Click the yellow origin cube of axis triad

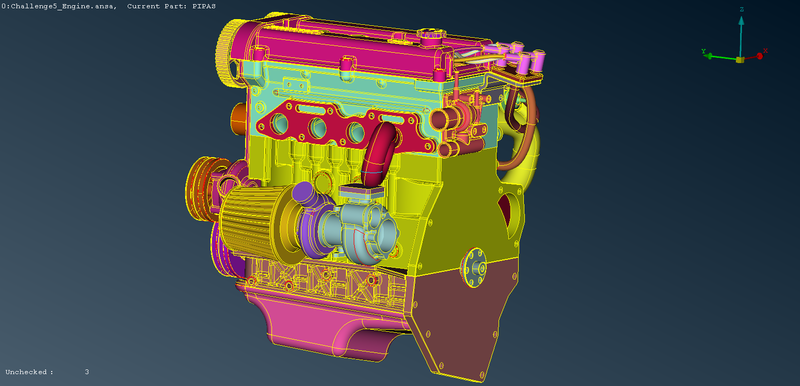point(740,60)
